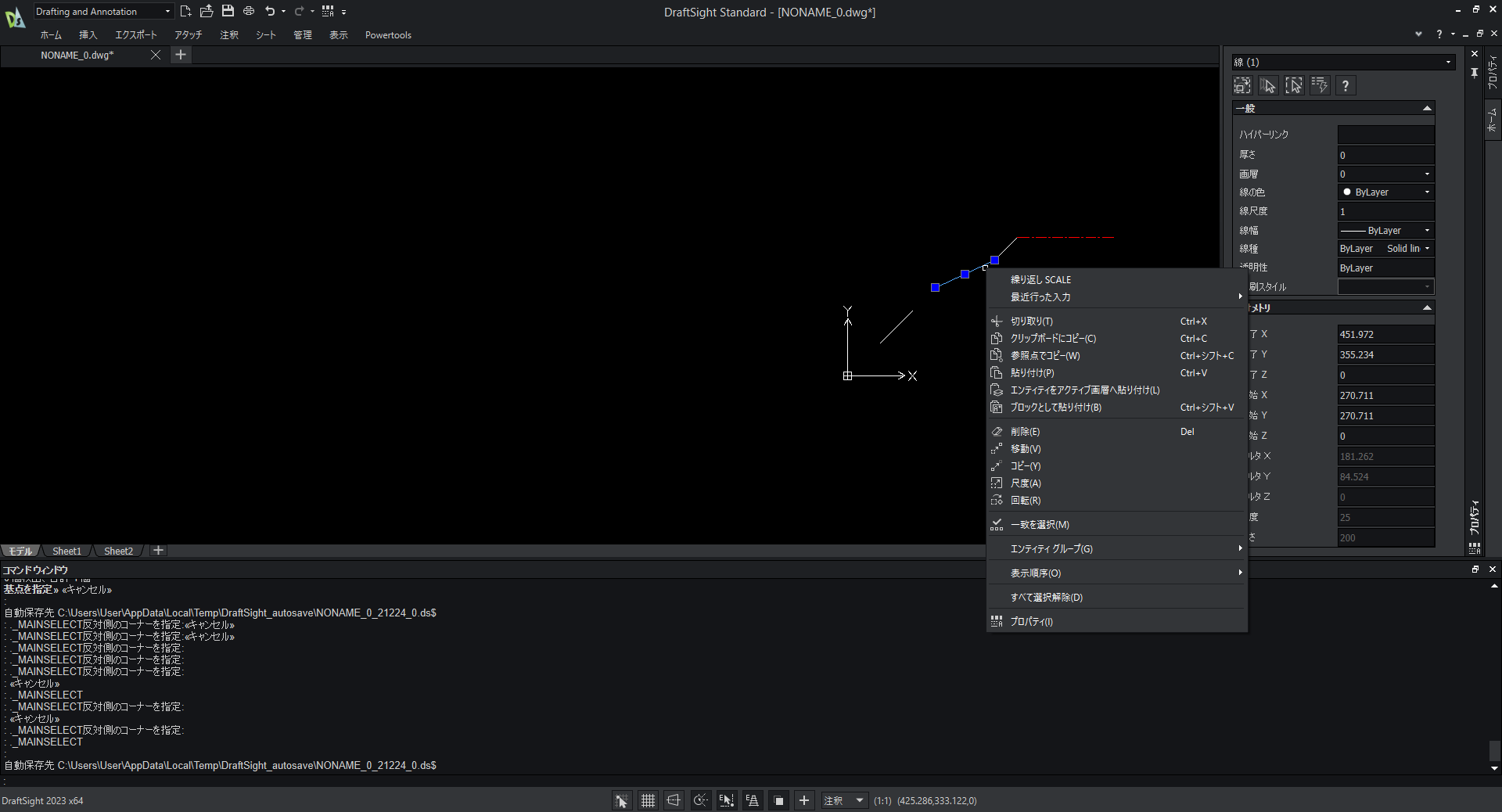Screen dimensions: 1502x812
Task: Switch to the Sheet1 layout tab
Action: [x=66, y=551]
